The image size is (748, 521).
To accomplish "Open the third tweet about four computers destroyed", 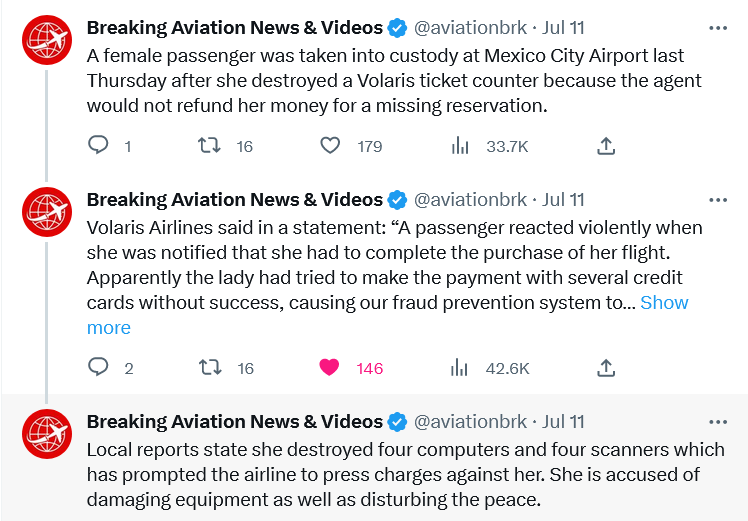I will pos(400,473).
